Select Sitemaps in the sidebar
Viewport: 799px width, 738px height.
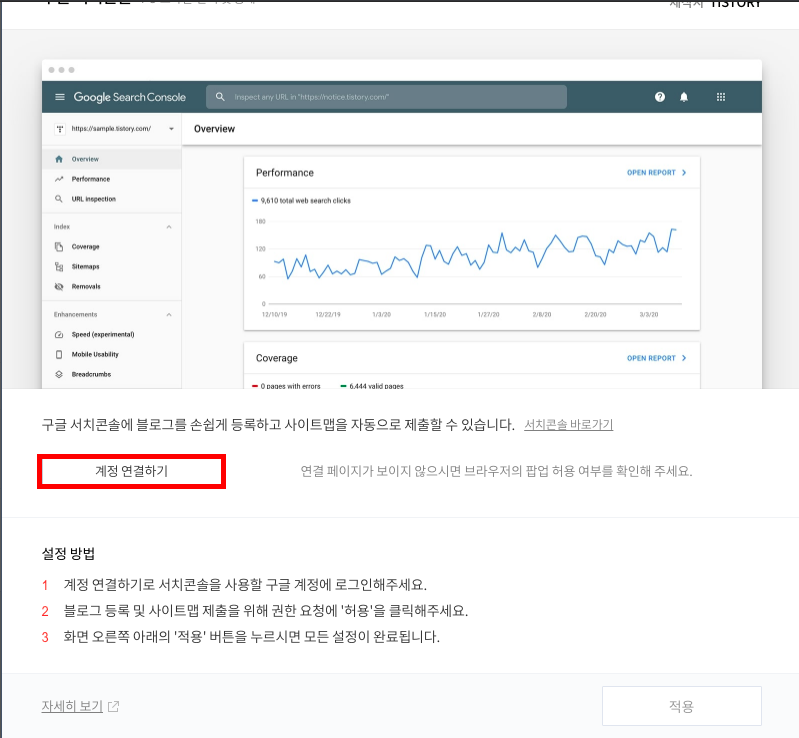[x=112, y=267]
